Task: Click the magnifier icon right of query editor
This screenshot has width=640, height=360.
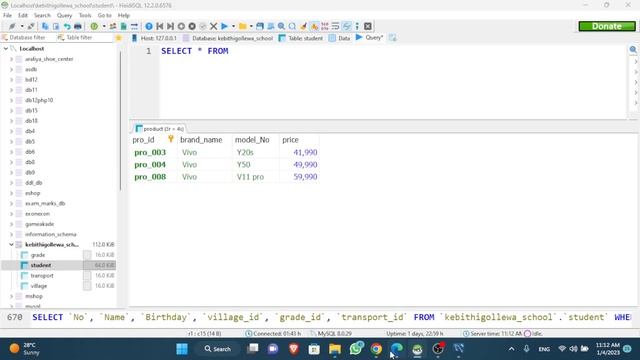Action: click(633, 49)
